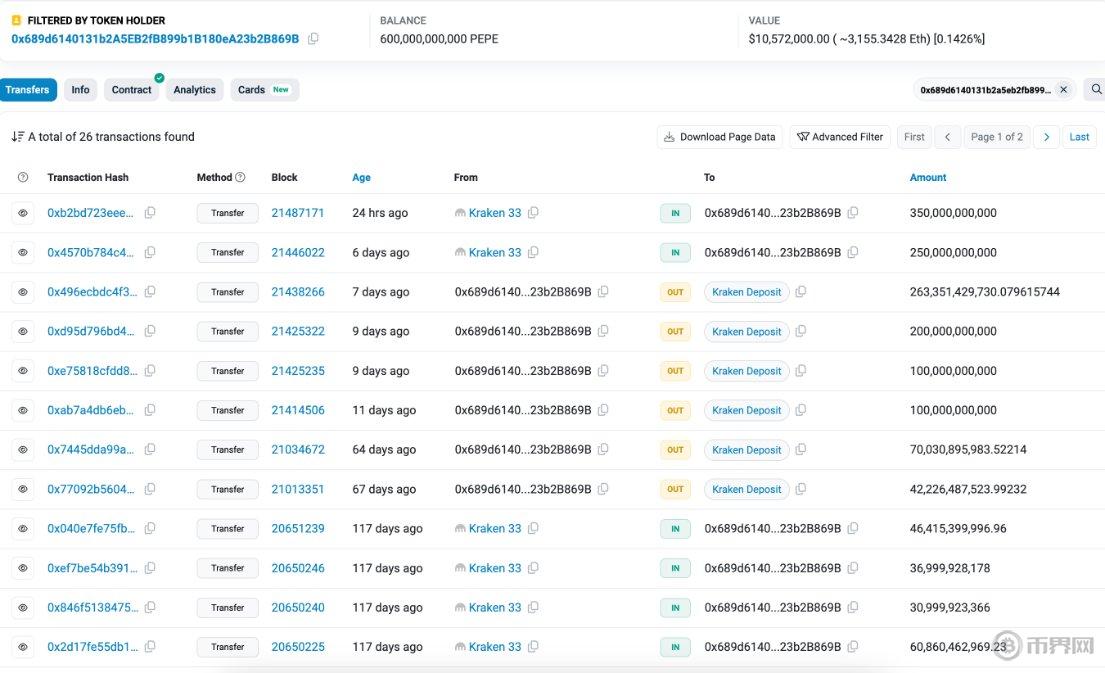Go to next page with right chevron
The width and height of the screenshot is (1105, 673).
[1046, 137]
